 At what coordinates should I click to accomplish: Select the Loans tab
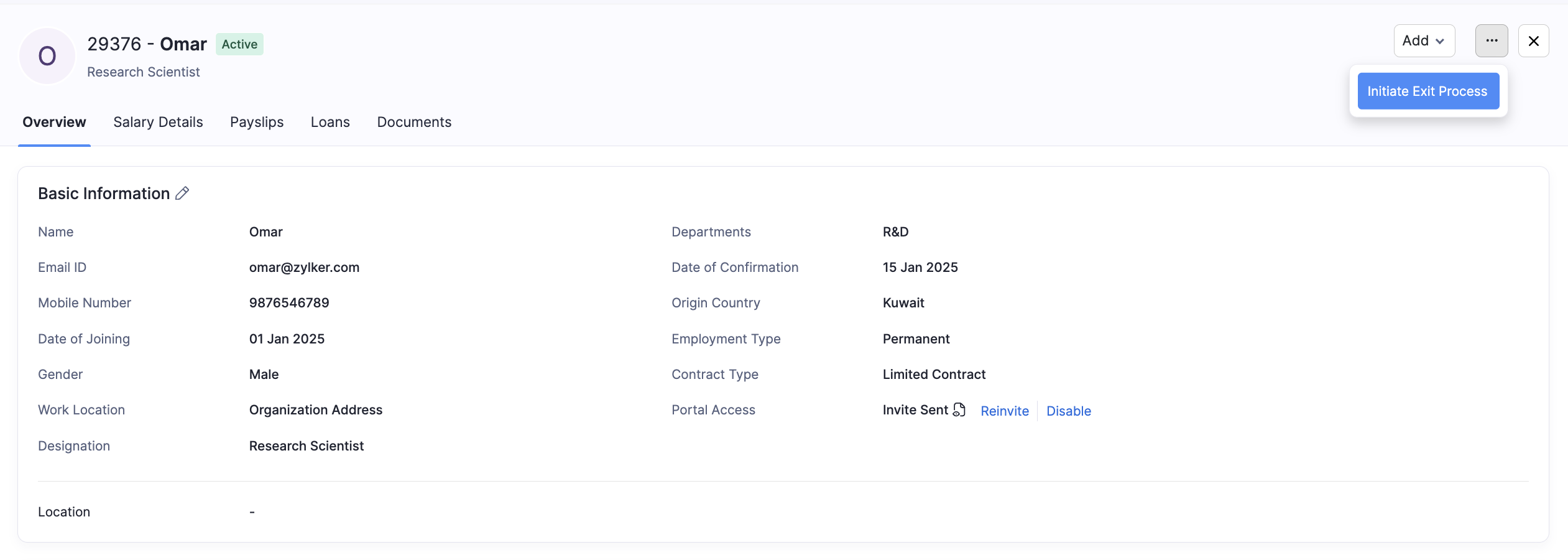point(330,123)
